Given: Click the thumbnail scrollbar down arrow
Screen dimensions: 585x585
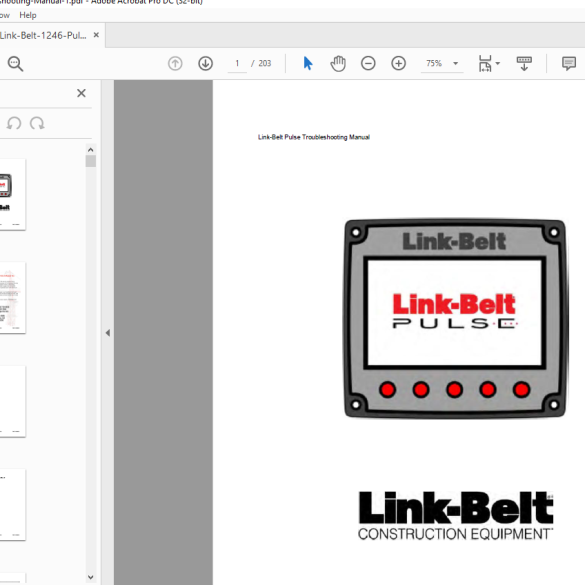Looking at the screenshot, I should tap(91, 577).
